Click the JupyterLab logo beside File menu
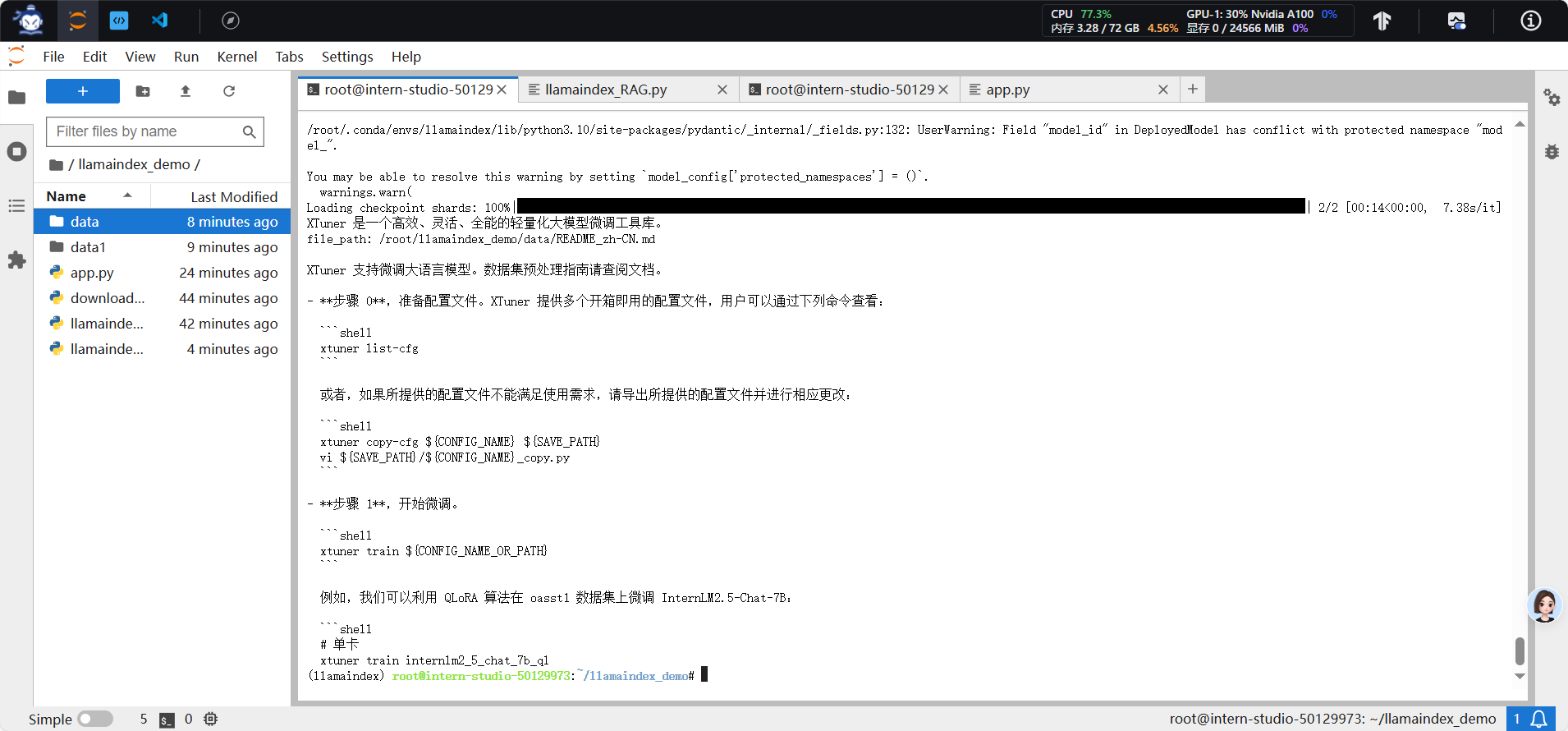Image resolution: width=1568 pixels, height=731 pixels. coord(16,56)
